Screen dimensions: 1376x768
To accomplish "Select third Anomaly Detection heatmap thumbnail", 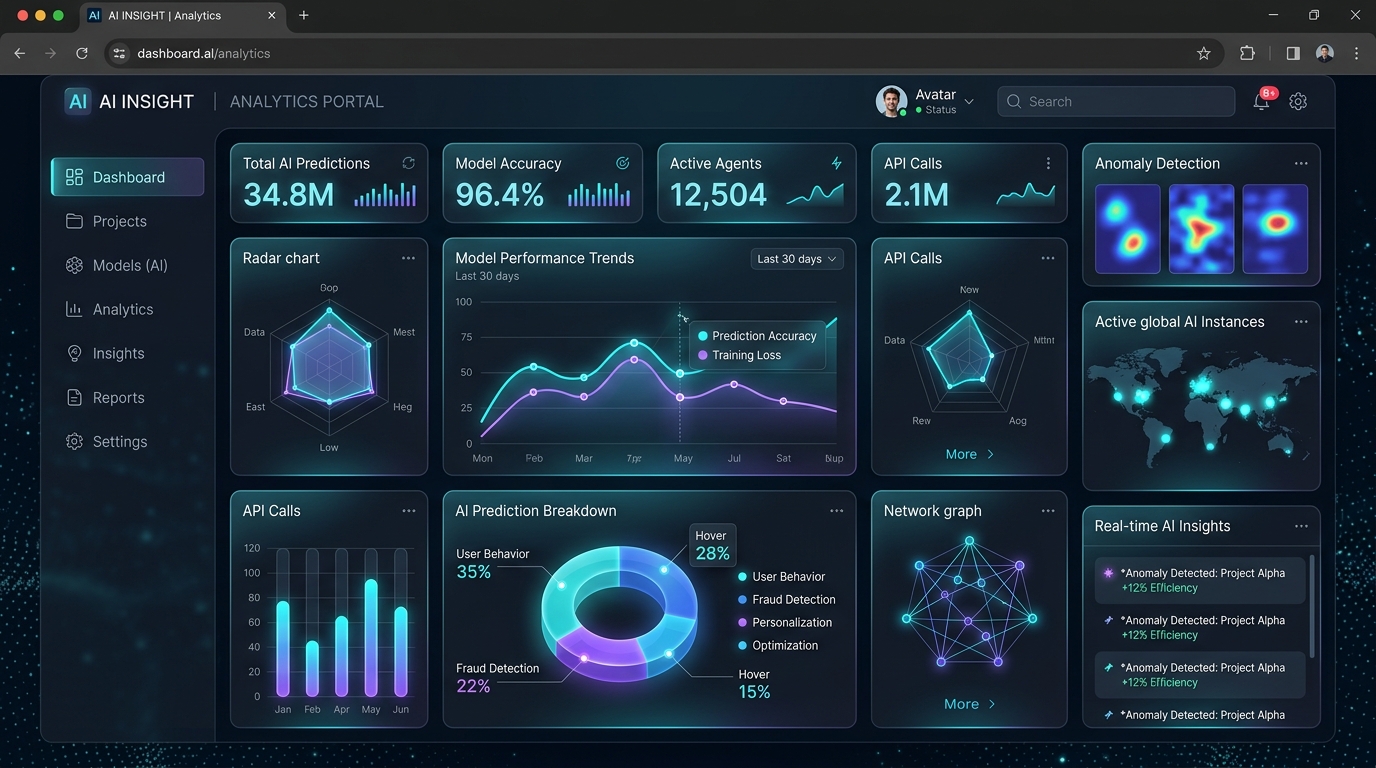I will pyautogui.click(x=1275, y=229).
